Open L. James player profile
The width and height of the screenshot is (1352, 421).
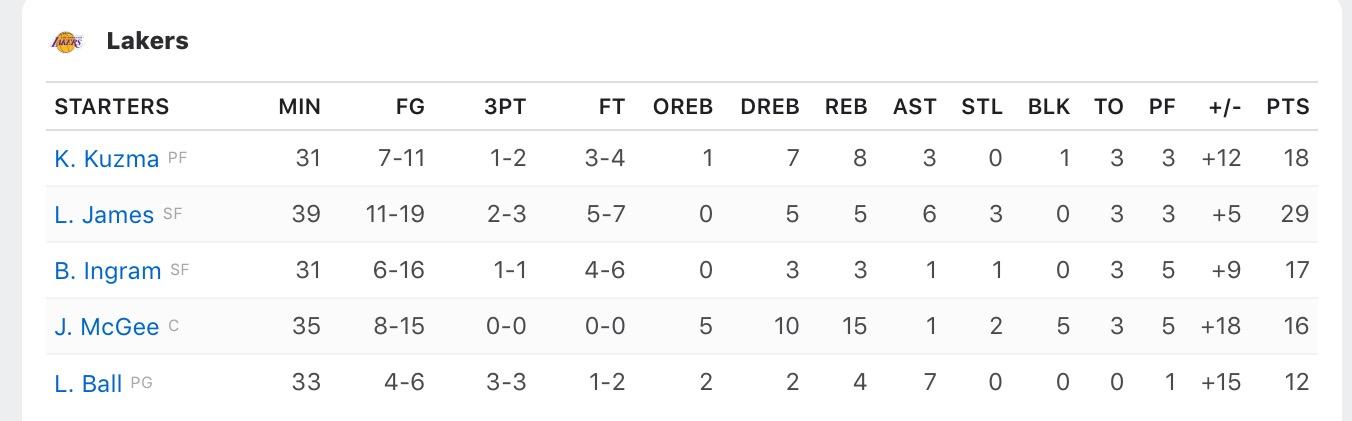click(x=104, y=214)
